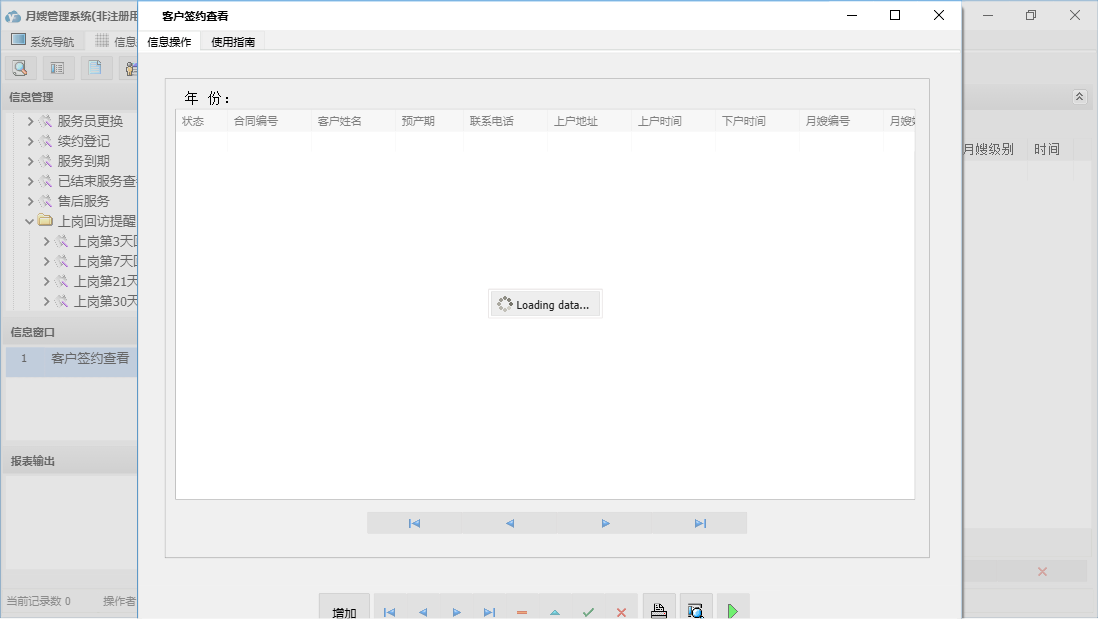Select the search/query icon in the toolbar

pyautogui.click(x=20, y=67)
